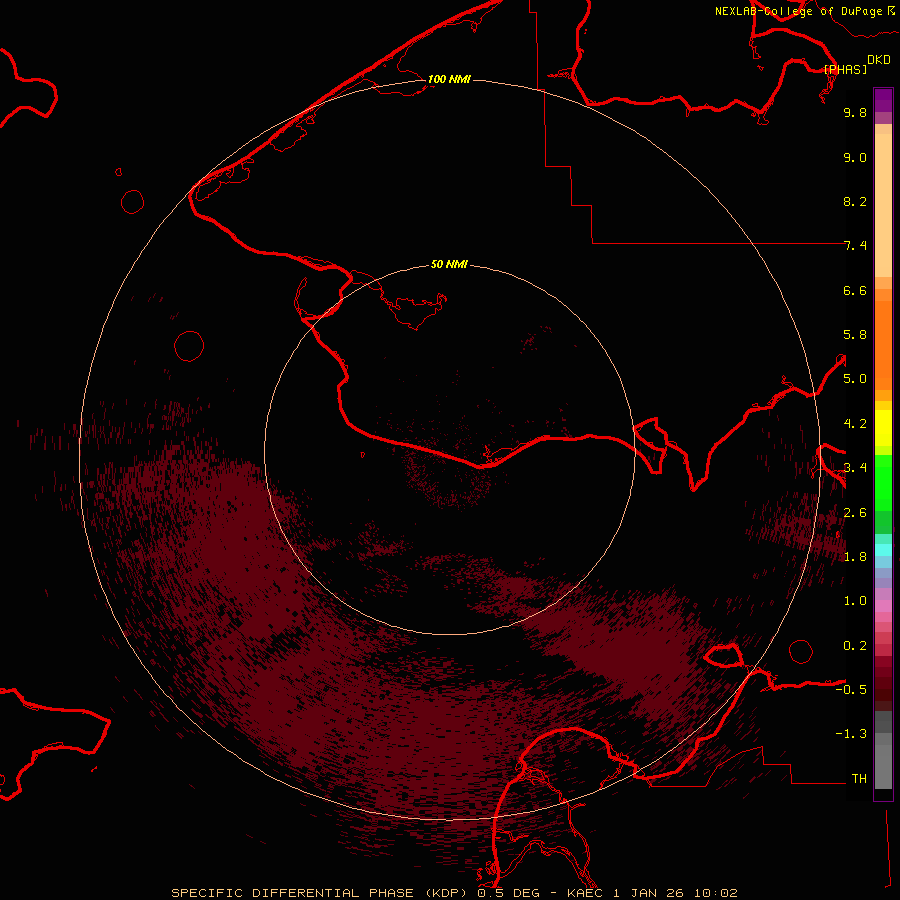The height and width of the screenshot is (900, 900).
Task: Click the 5.0 value on the color scale
Action: click(x=855, y=379)
